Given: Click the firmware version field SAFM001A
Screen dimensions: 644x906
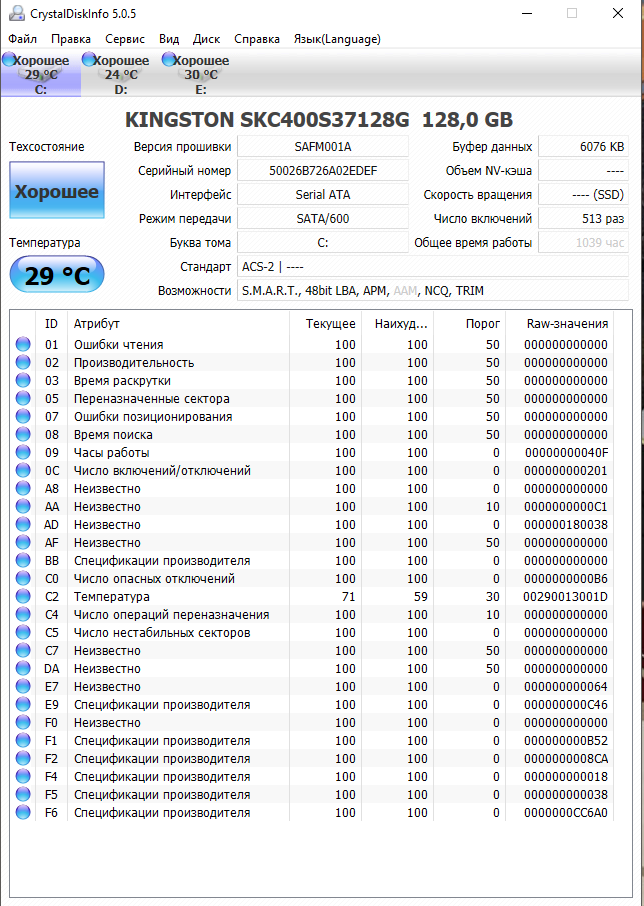Looking at the screenshot, I should pos(323,146).
